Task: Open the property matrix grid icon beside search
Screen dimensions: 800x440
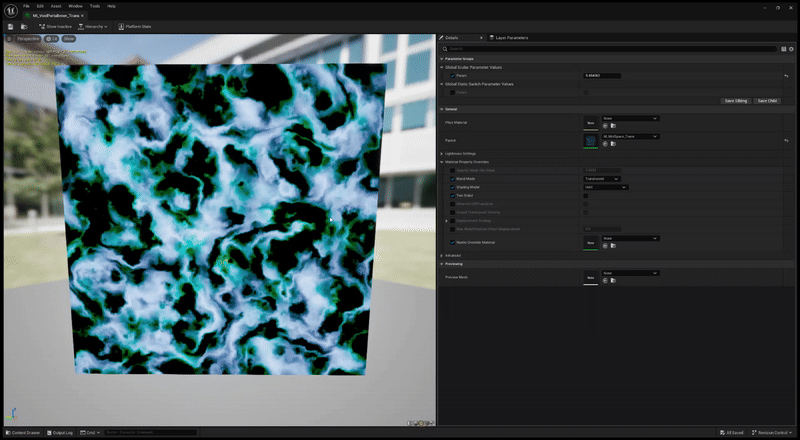Action: pyautogui.click(x=784, y=49)
